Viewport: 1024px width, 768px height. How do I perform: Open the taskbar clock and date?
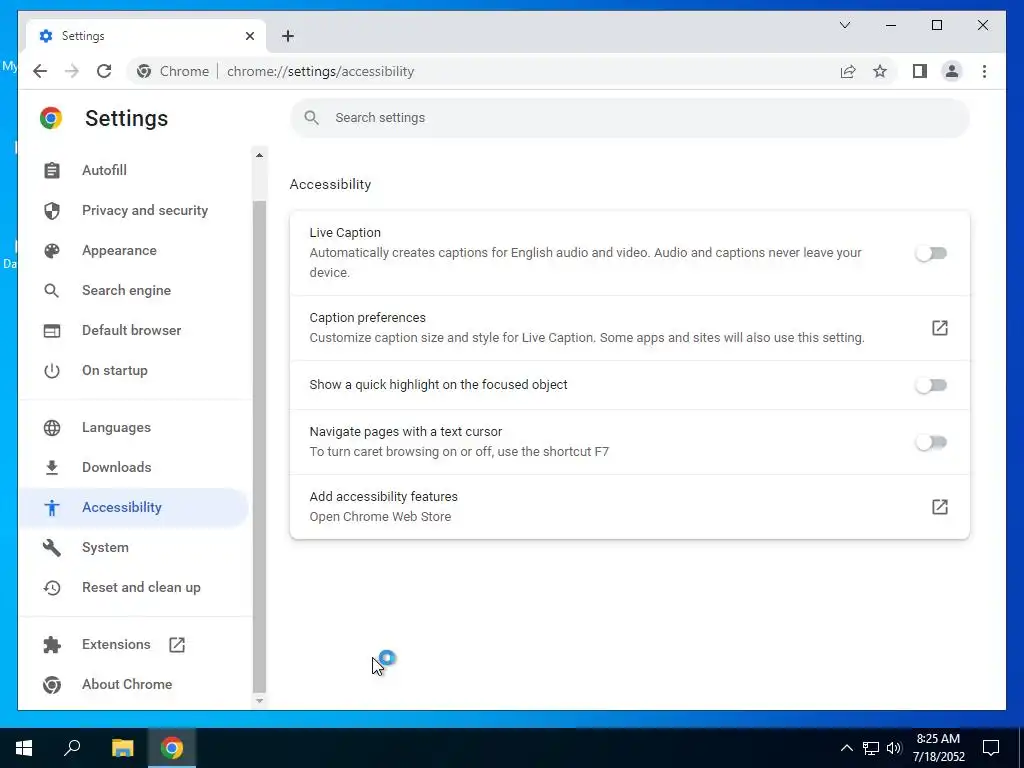938,748
